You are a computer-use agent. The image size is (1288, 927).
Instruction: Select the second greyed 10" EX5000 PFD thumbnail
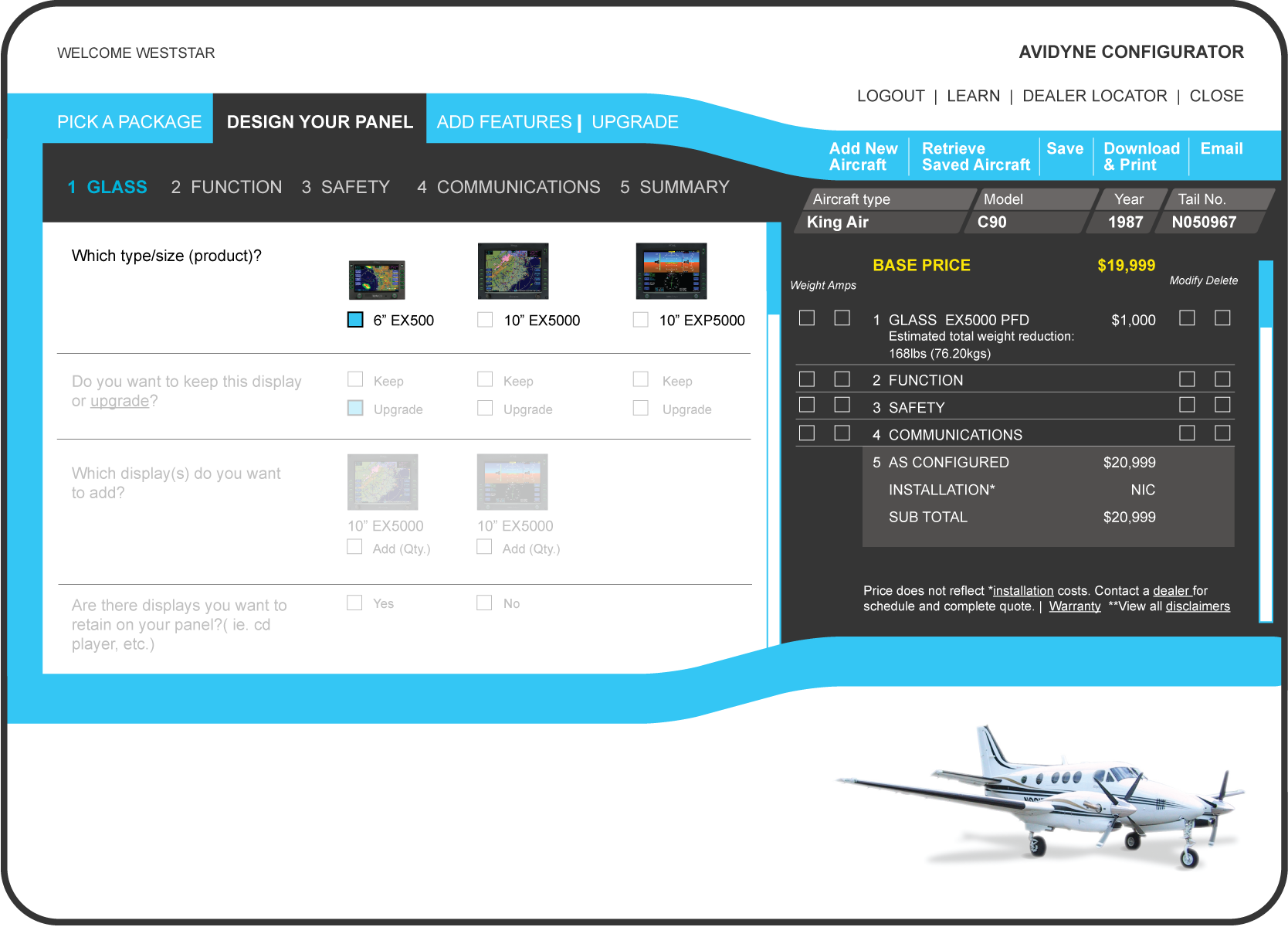[512, 482]
